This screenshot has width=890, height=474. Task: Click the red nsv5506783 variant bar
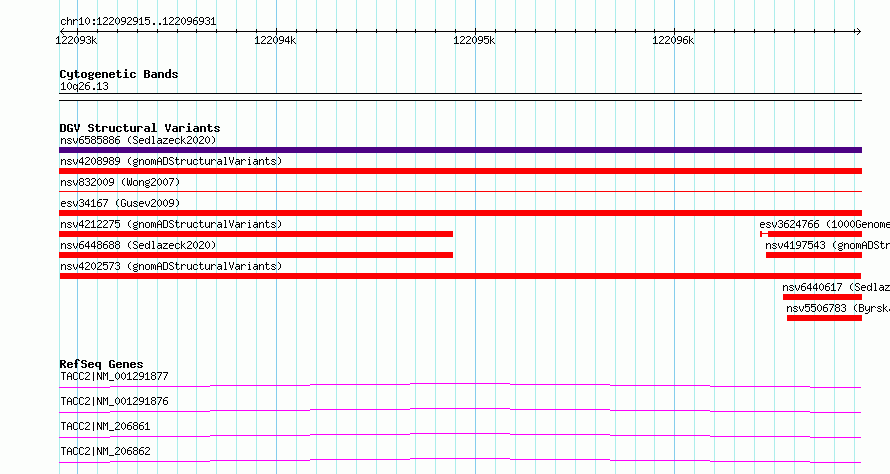824,318
